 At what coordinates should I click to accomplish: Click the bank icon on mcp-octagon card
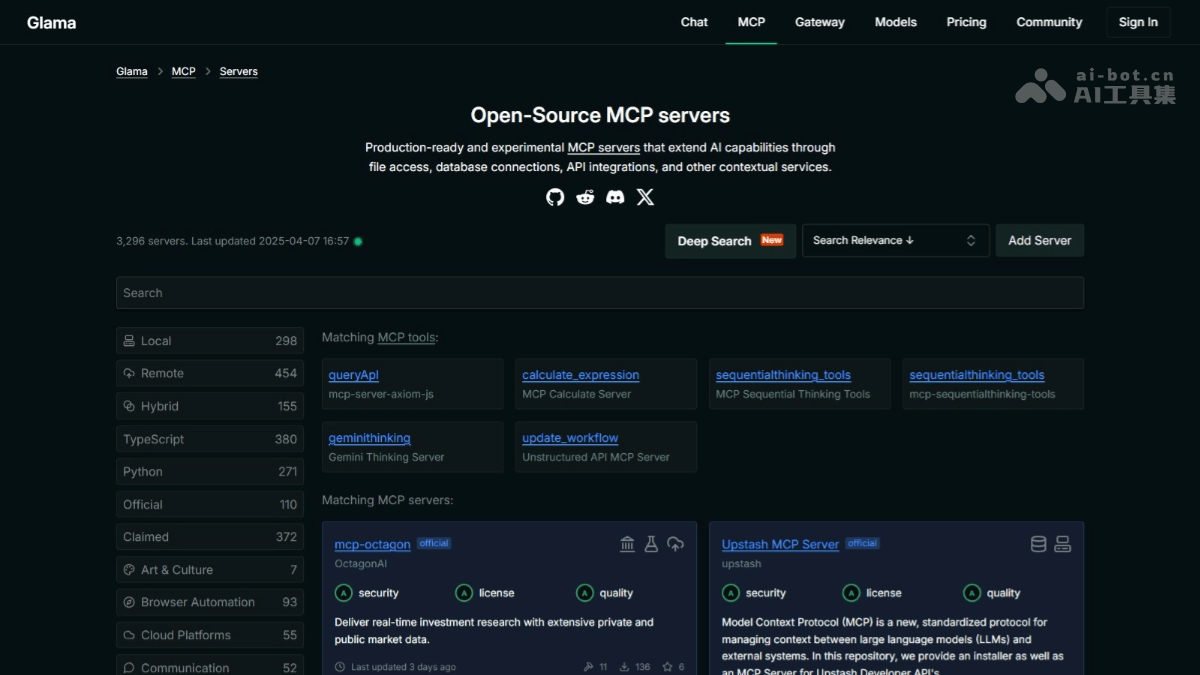click(627, 544)
